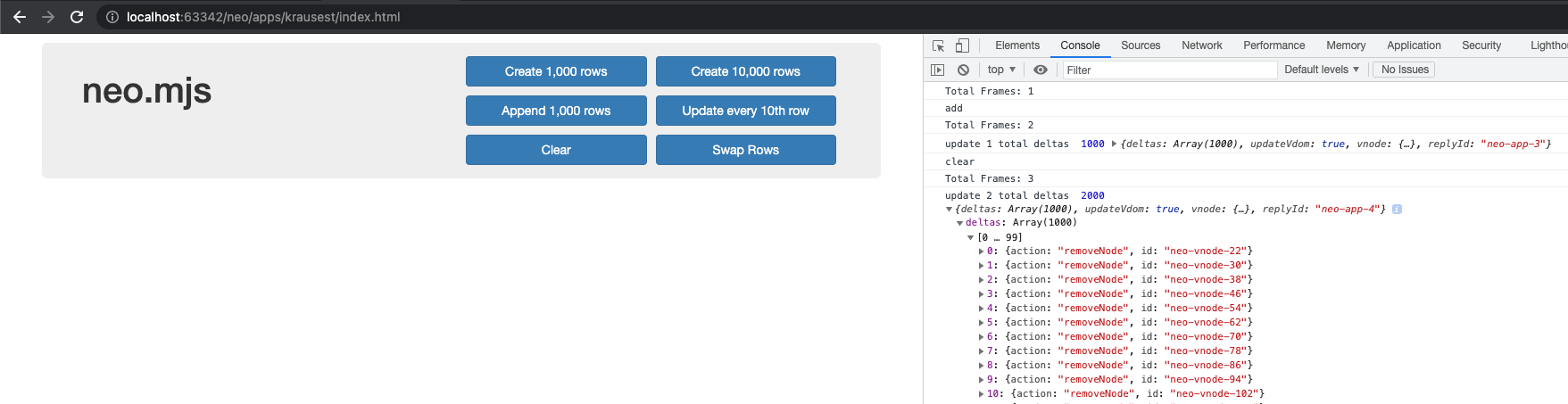This screenshot has width=1568, height=404.
Task: Create a live expression with eye icon
Action: (x=1041, y=70)
